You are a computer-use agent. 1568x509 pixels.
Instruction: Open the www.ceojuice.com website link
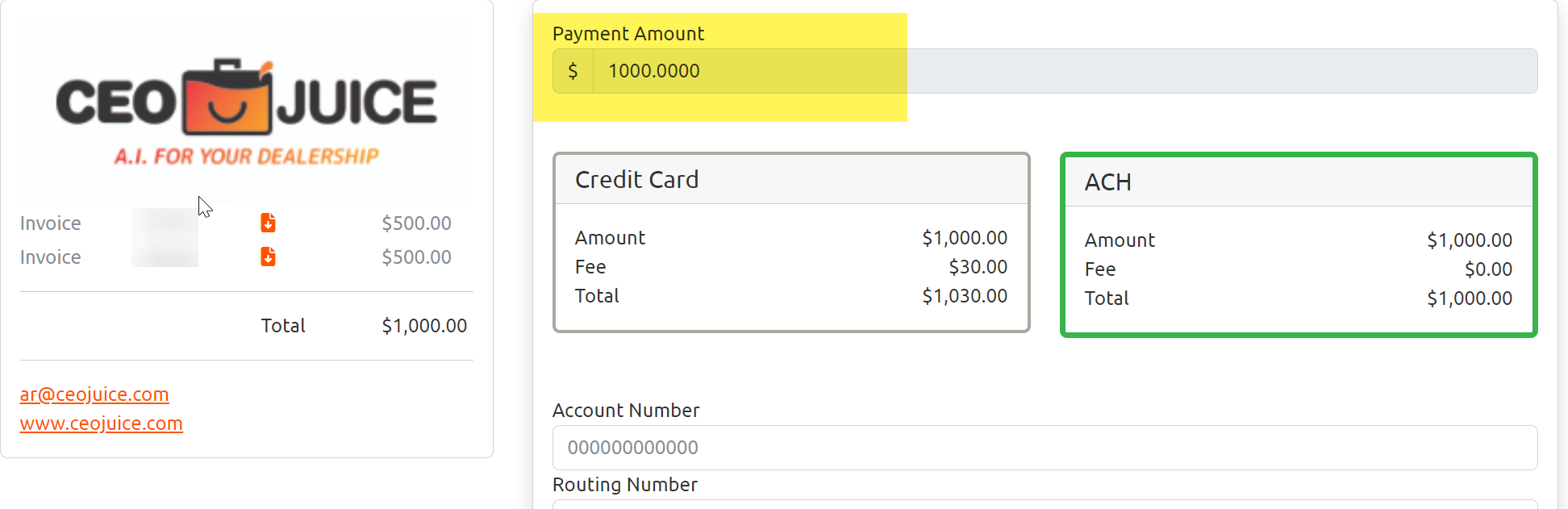point(102,423)
